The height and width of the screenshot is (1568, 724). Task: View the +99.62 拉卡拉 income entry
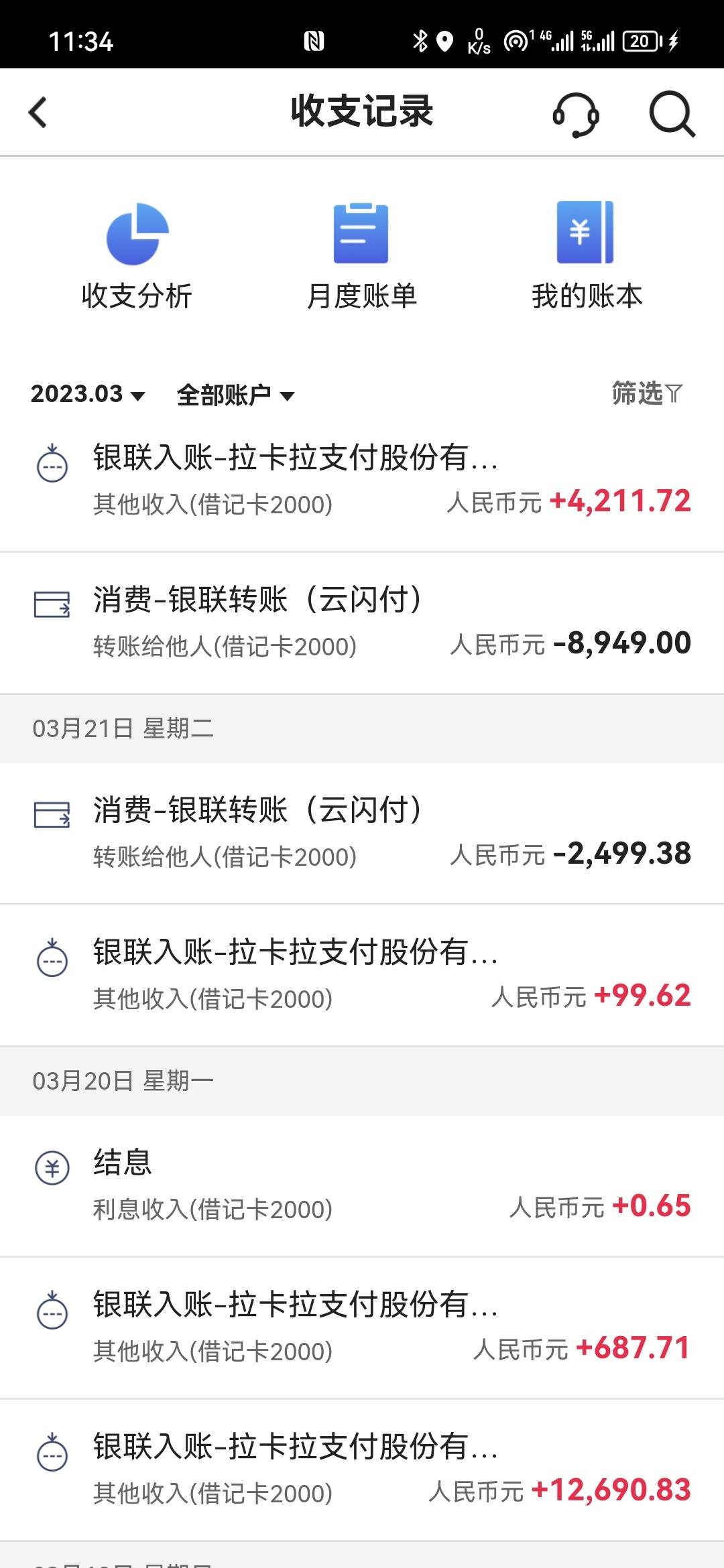point(362,976)
